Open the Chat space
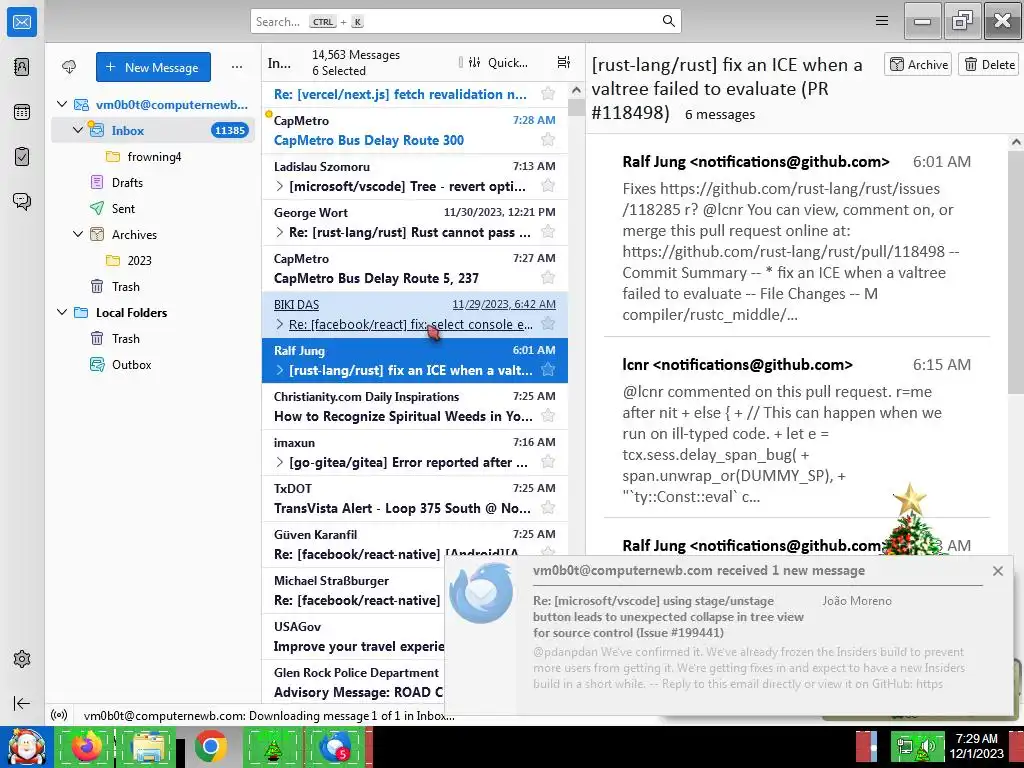 tap(22, 201)
